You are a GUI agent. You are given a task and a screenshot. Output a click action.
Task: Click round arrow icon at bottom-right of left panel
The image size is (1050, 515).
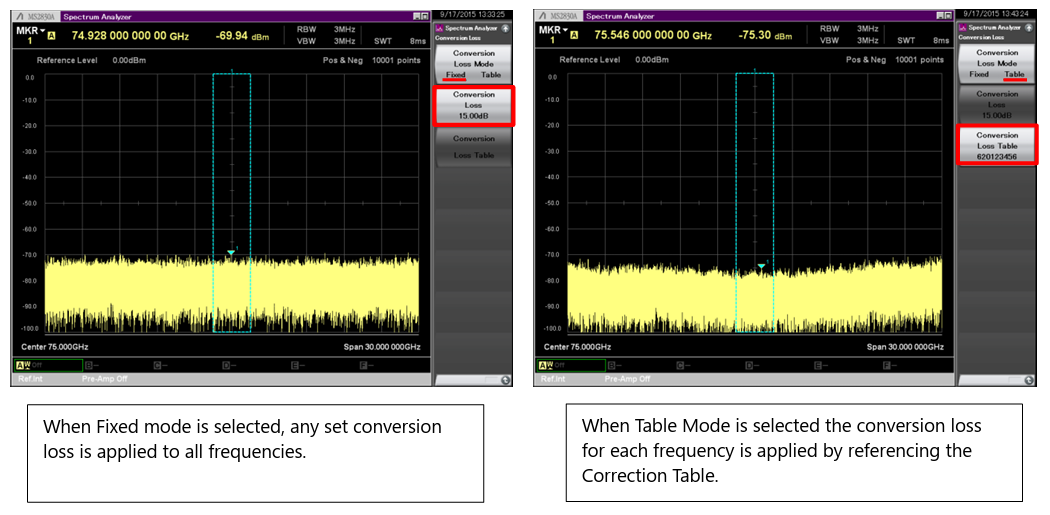point(506,380)
